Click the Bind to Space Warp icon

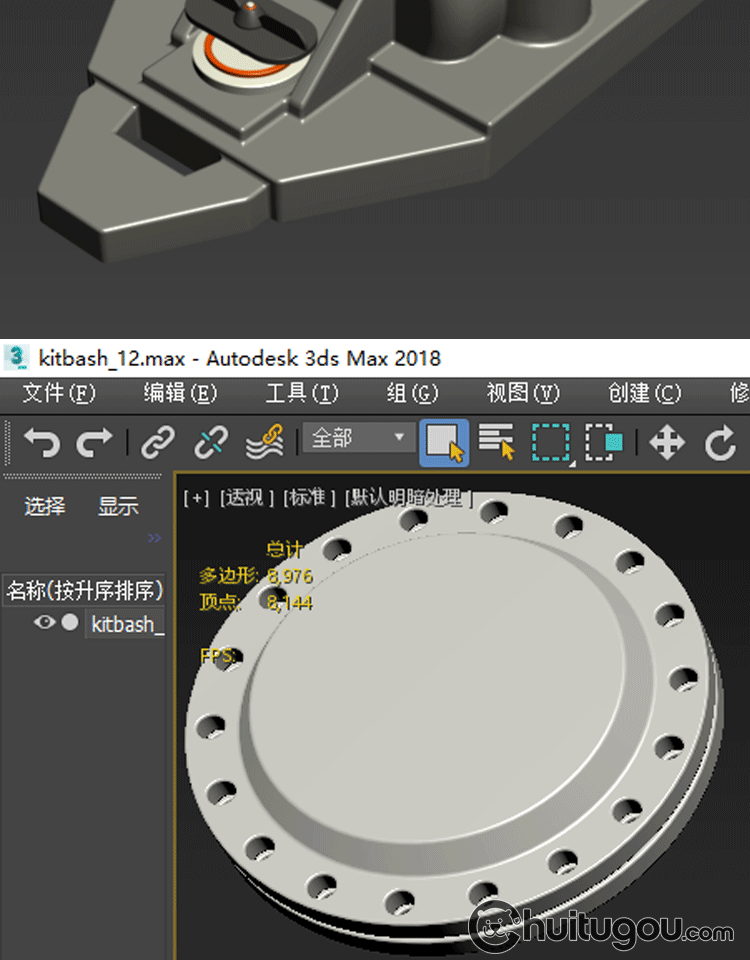(x=264, y=442)
